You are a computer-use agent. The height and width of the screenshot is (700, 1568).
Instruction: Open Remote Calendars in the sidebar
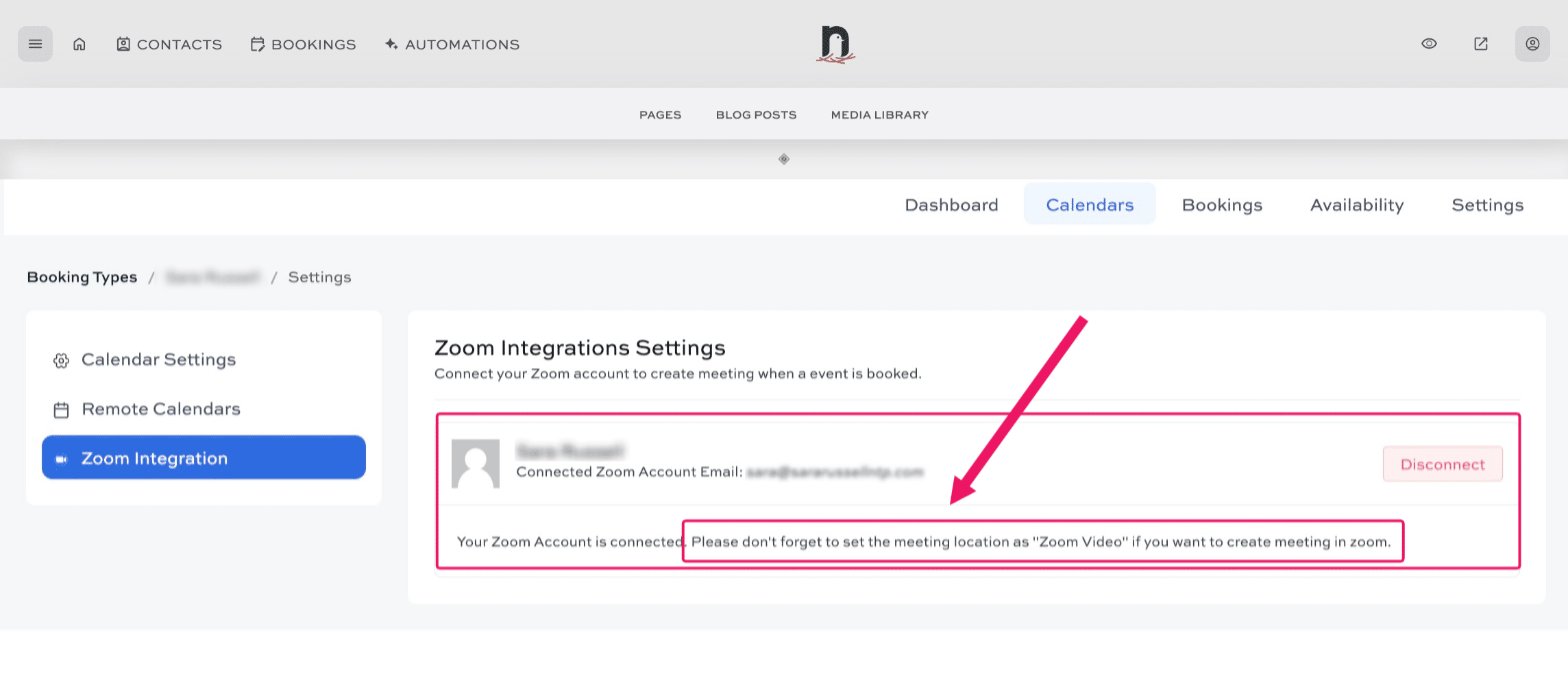[x=161, y=409]
